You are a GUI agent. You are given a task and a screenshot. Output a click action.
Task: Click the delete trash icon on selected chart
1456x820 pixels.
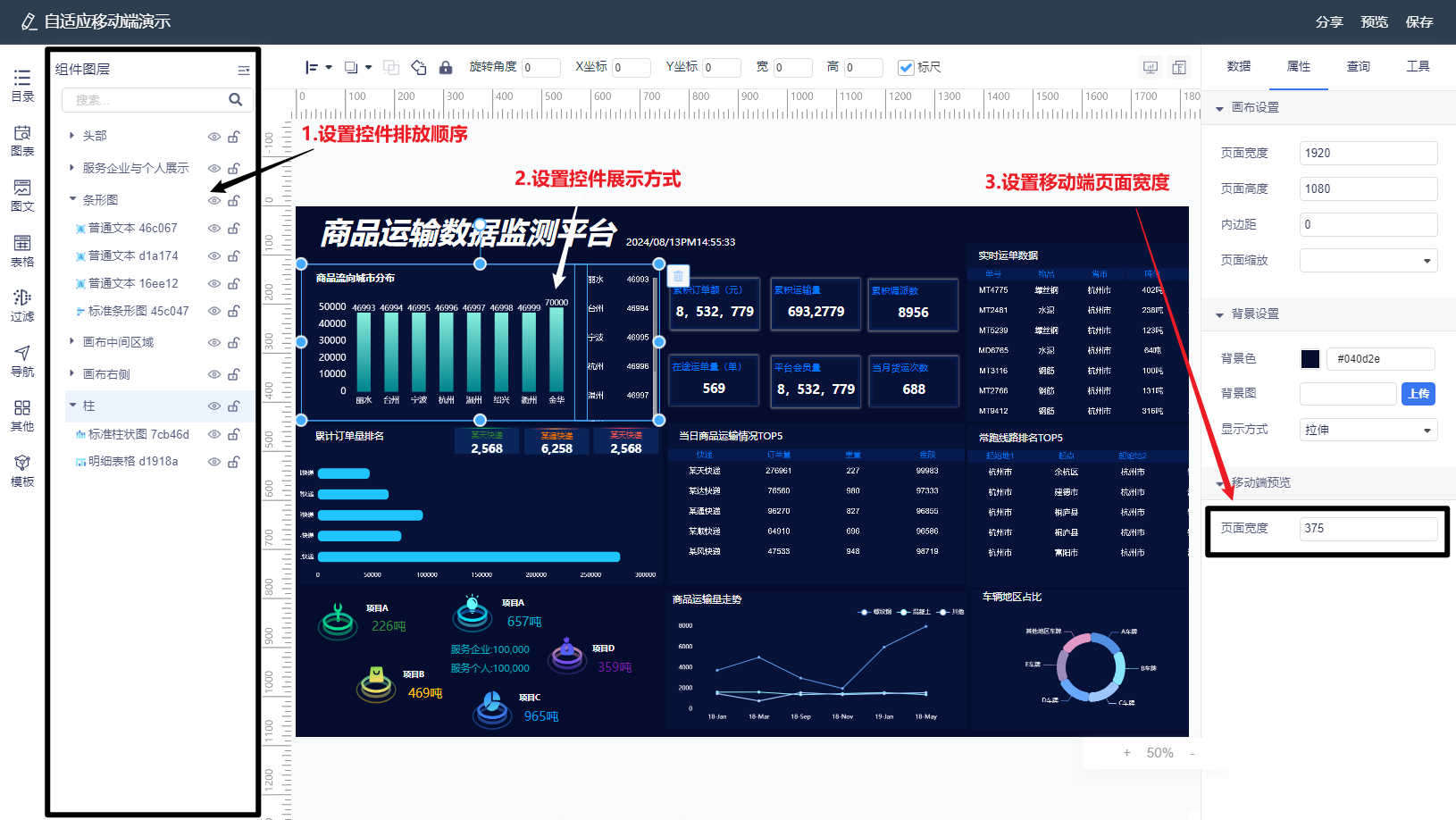click(678, 276)
